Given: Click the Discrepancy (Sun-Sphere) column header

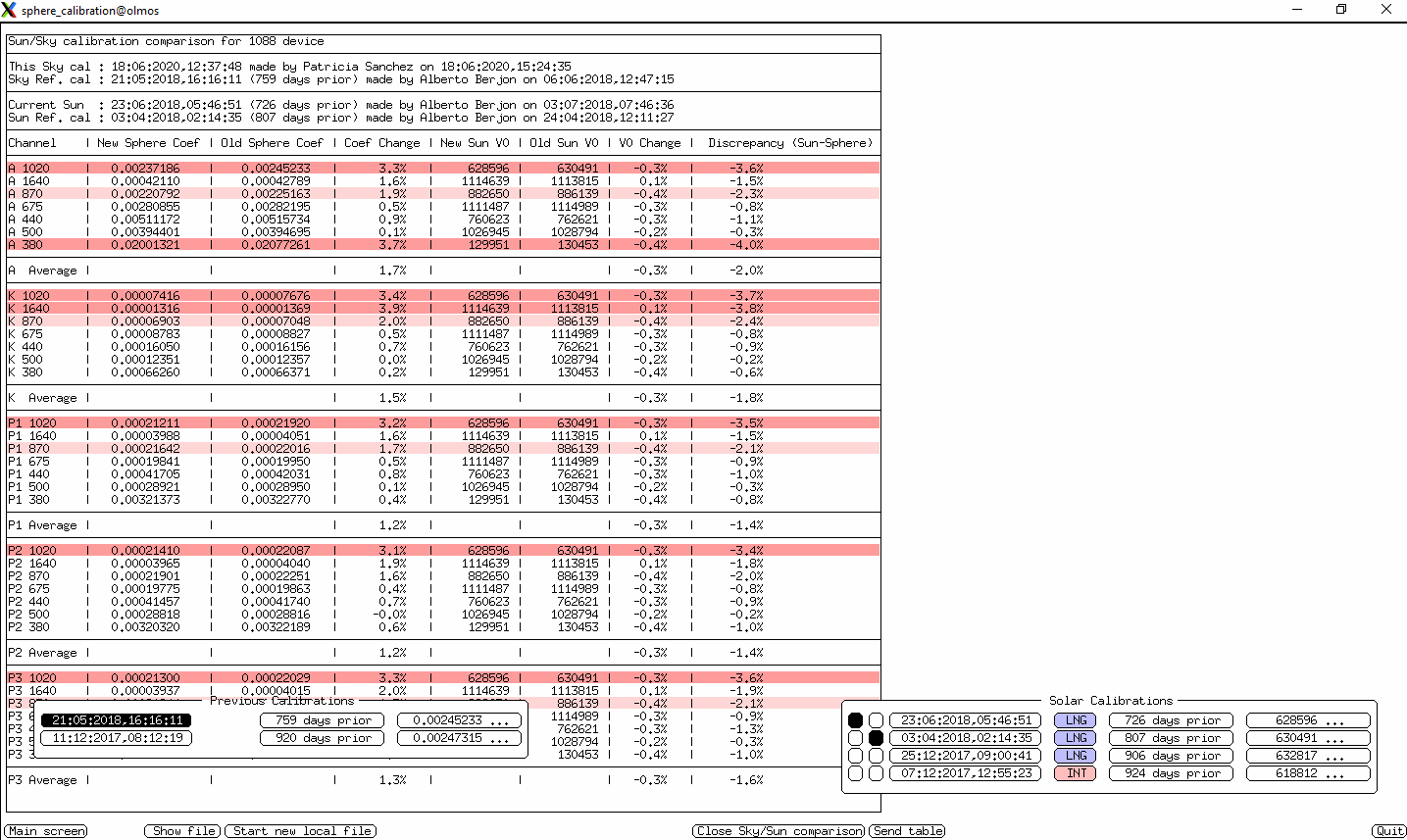Looking at the screenshot, I should [x=789, y=143].
